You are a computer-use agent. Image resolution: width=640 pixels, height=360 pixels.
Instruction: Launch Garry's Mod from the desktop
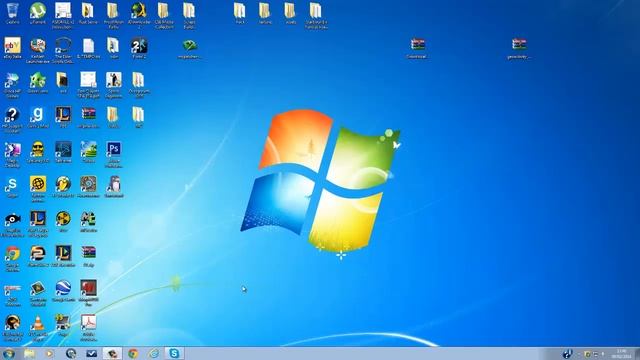click(x=38, y=116)
